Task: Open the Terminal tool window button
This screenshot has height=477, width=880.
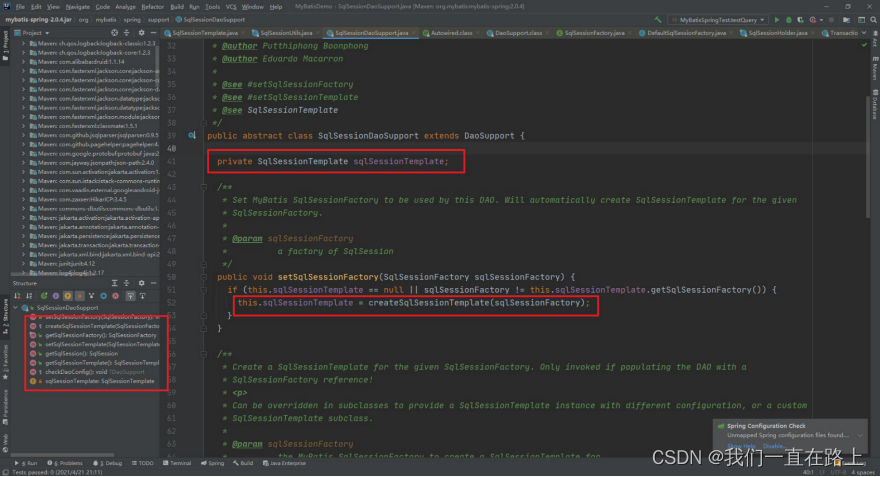Action: point(177,464)
